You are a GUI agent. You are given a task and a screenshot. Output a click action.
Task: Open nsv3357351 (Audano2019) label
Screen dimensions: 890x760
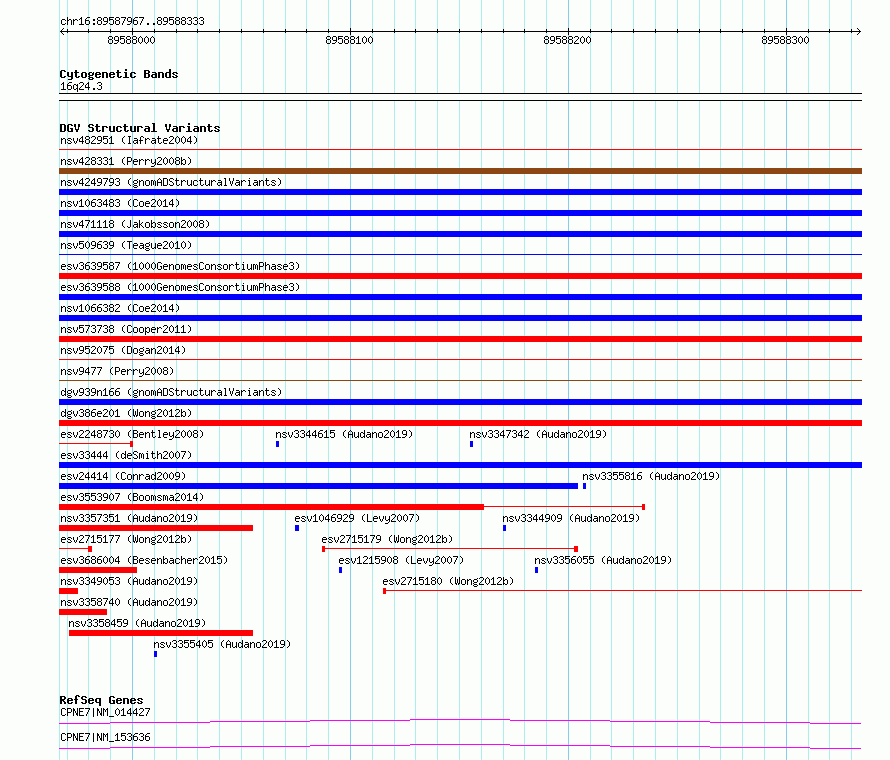(x=129, y=518)
